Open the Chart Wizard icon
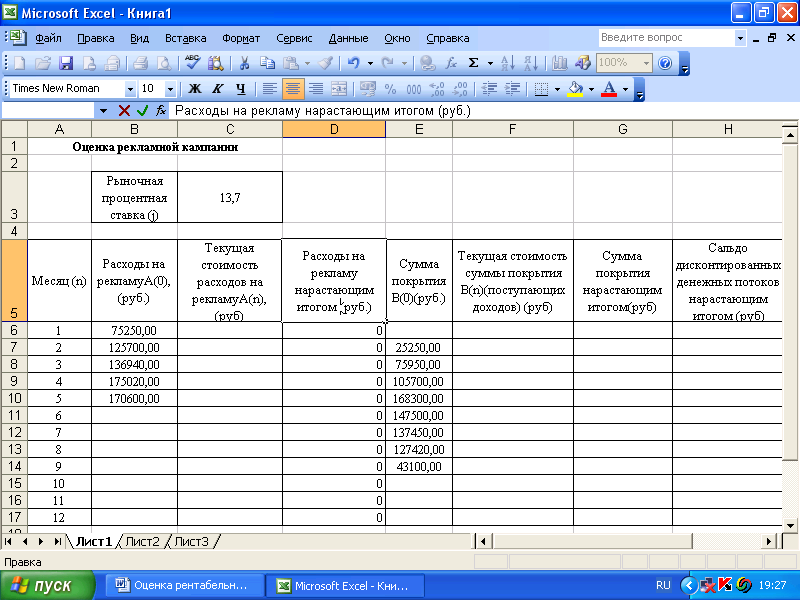The image size is (800, 600). (560, 63)
